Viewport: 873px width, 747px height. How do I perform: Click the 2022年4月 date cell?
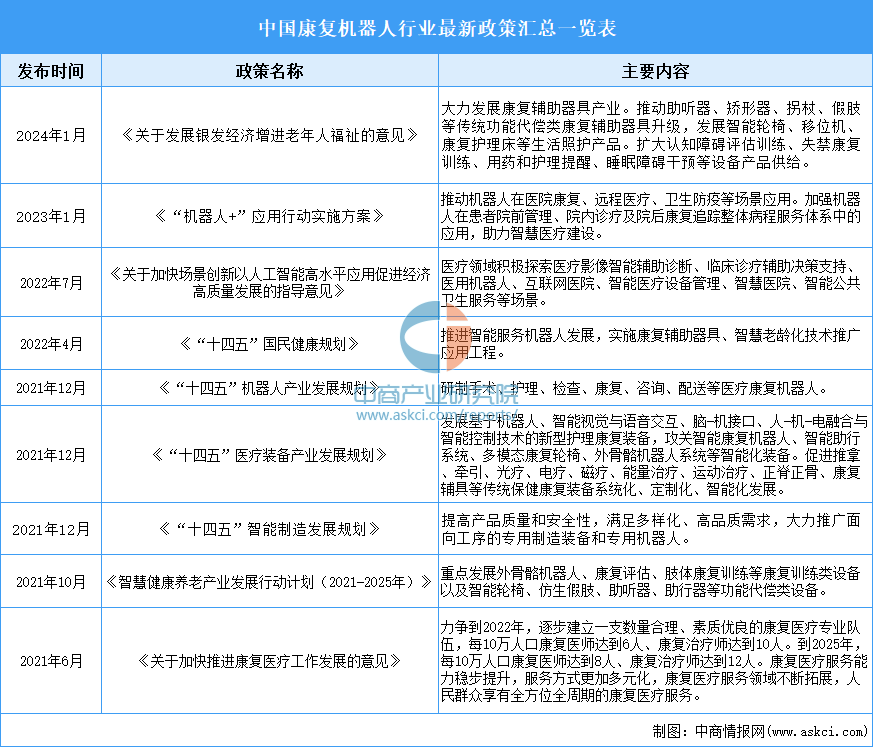(x=51, y=343)
